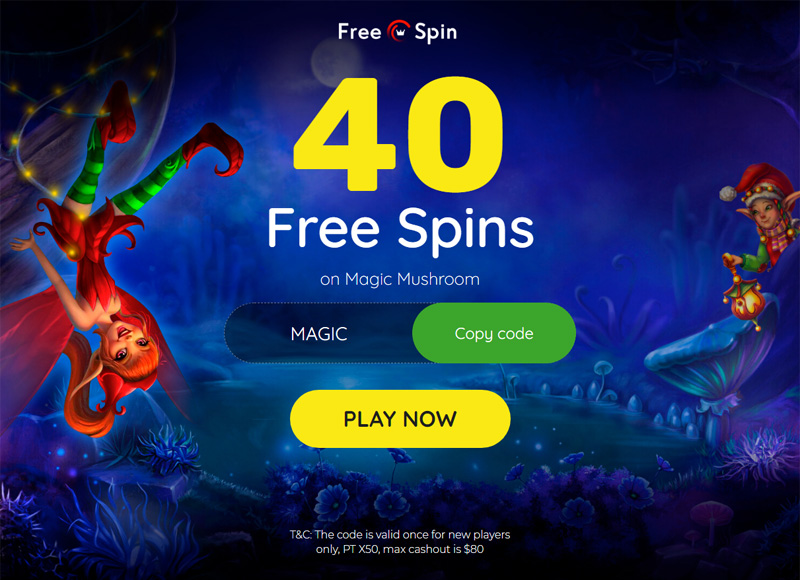Screen dimensions: 800x580
Task: Select the MAGIC promo code field
Action: [319, 333]
